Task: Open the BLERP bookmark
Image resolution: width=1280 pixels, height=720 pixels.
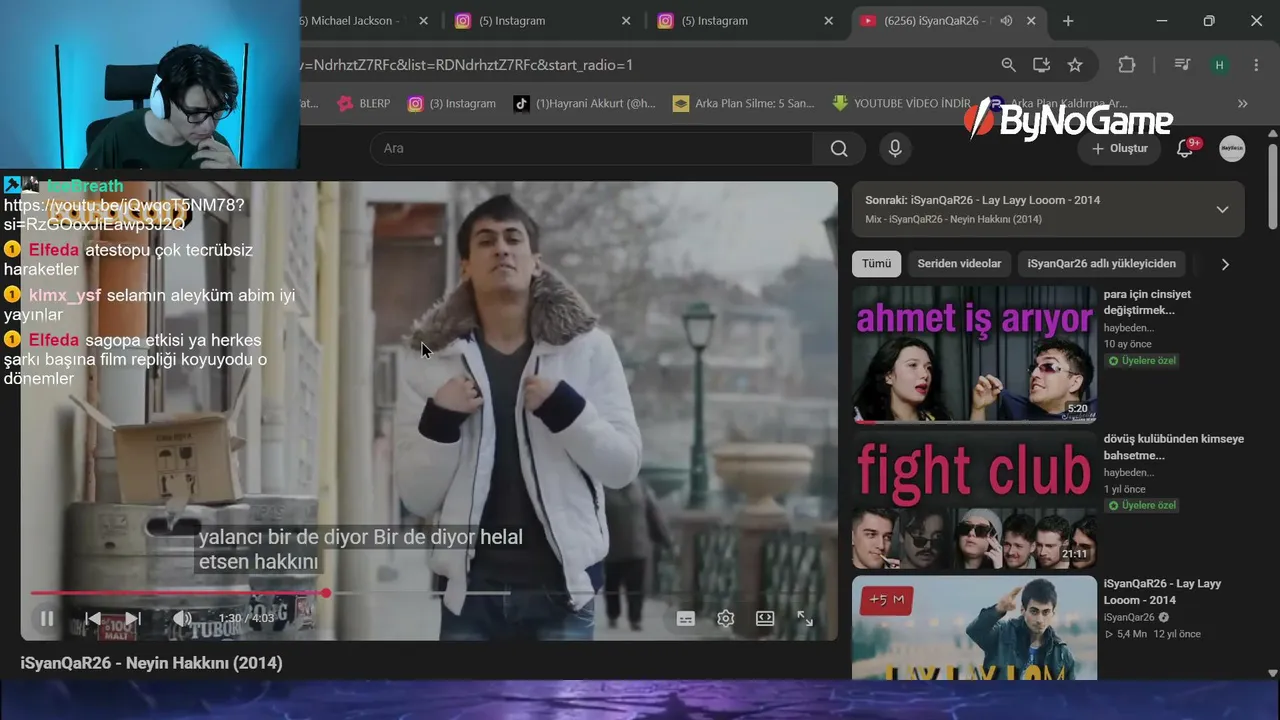Action: click(364, 103)
